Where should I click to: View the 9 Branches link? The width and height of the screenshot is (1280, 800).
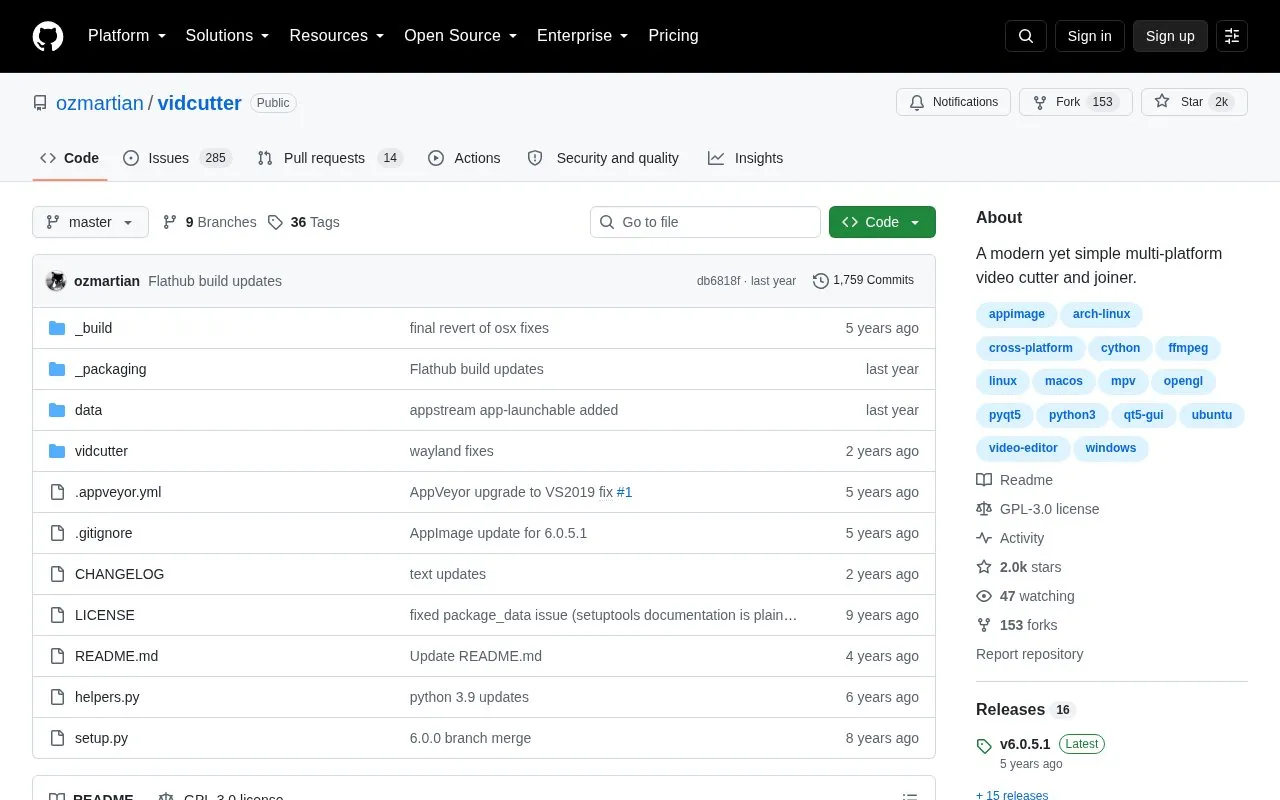tap(210, 222)
